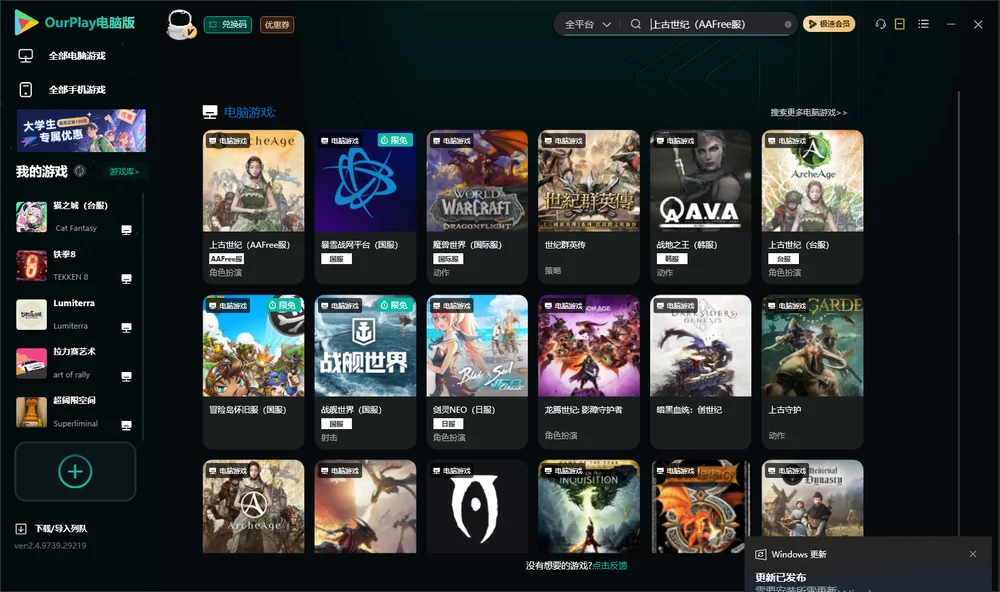Click the 限免 badge on 冒险岛怀旧服
The image size is (1000, 592).
click(283, 305)
